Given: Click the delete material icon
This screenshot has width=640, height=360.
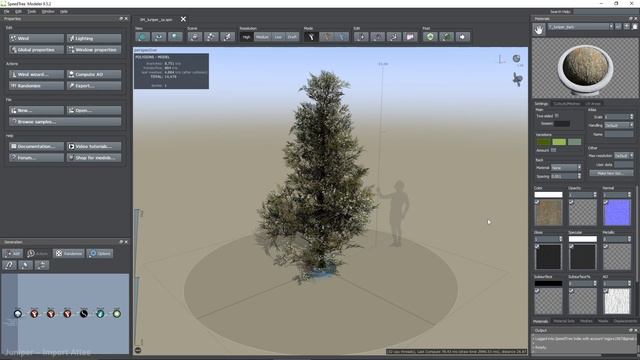Looking at the screenshot, I should (x=635, y=27).
